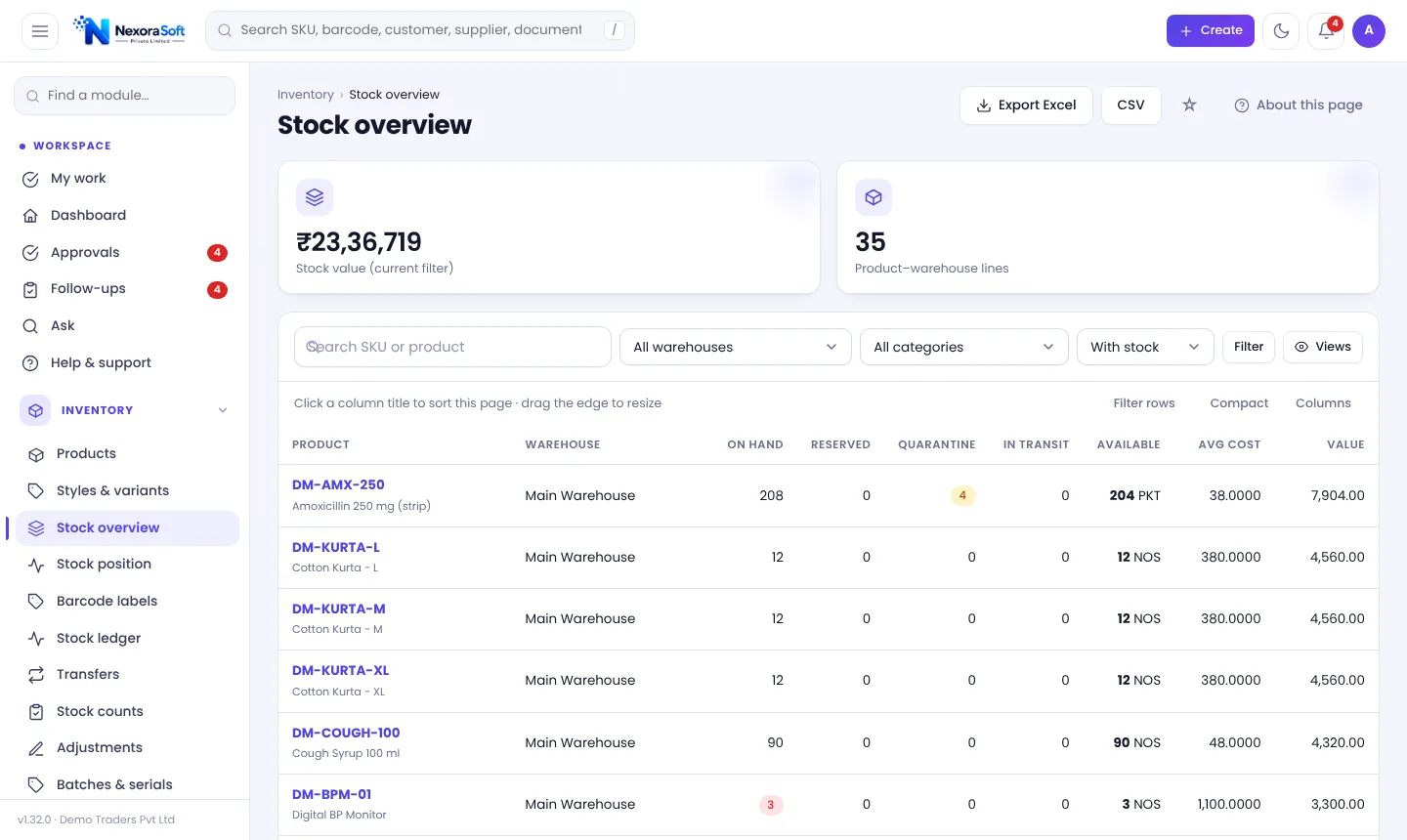Image resolution: width=1407 pixels, height=840 pixels.
Task: Open About this page help
Action: (1299, 105)
